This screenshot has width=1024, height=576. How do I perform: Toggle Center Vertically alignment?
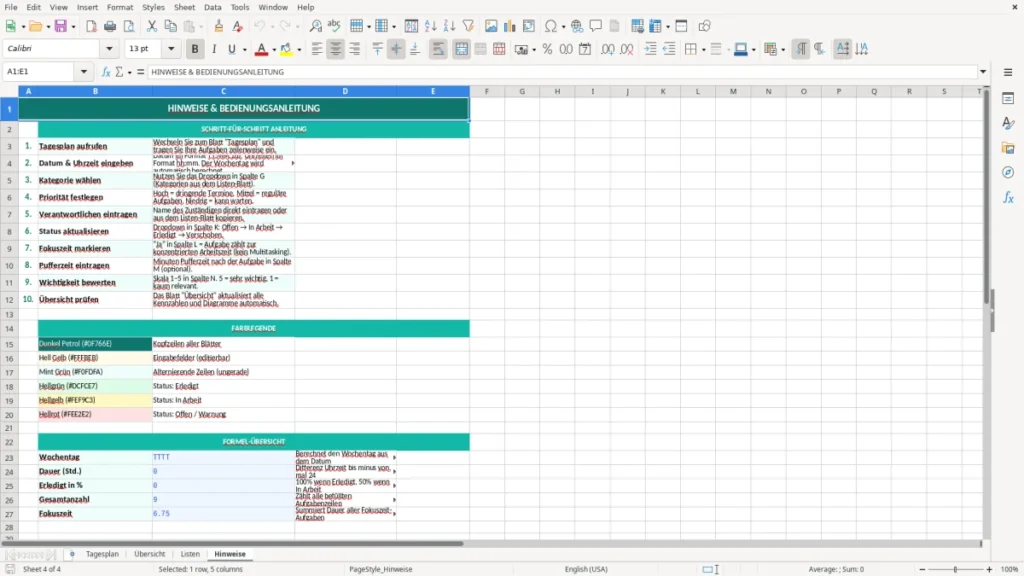click(x=396, y=49)
